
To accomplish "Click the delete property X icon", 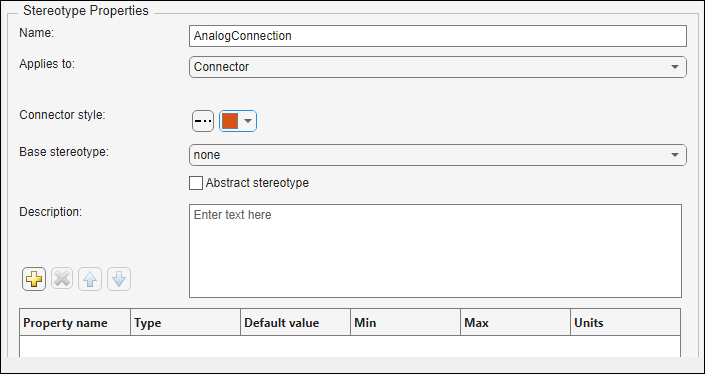I will [x=62, y=279].
